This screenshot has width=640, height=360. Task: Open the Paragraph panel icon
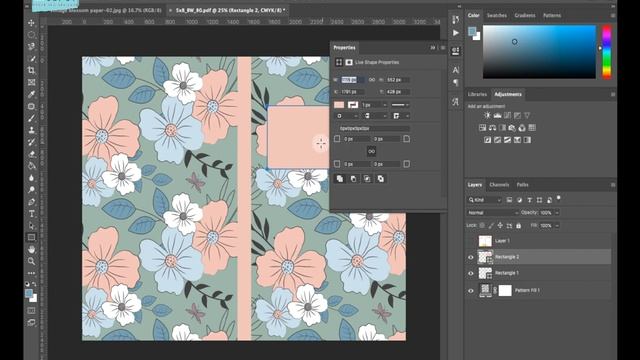pos(456,83)
